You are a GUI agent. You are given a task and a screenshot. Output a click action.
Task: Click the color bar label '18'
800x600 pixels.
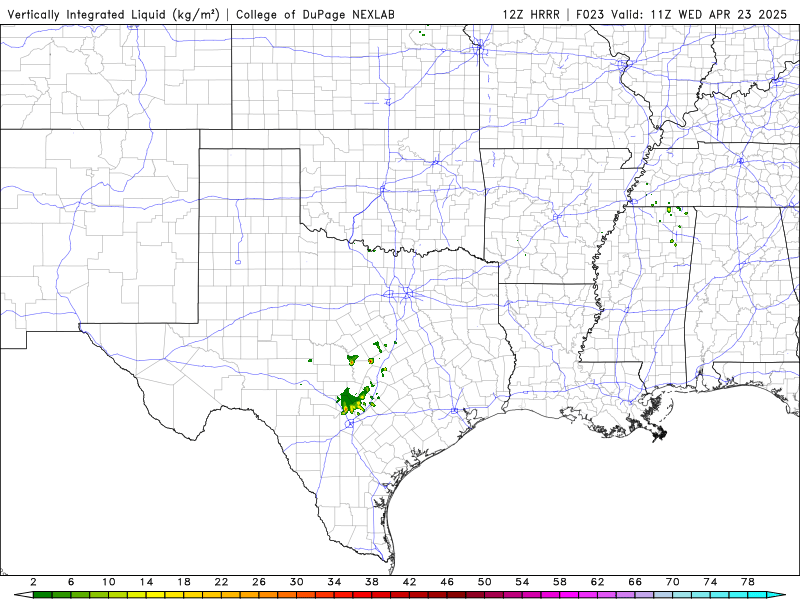(x=184, y=582)
